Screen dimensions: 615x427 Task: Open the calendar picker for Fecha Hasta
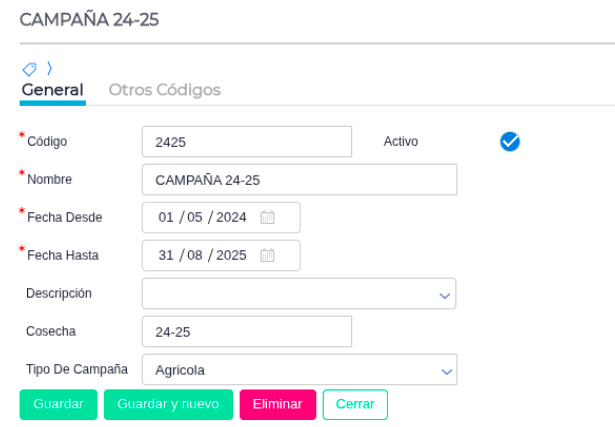point(267,255)
